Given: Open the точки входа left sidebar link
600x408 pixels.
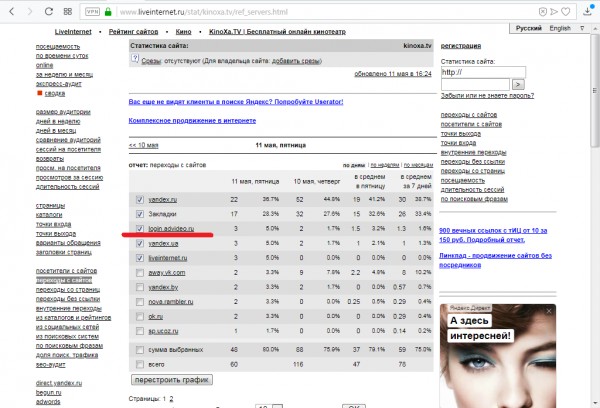Looking at the screenshot, I should (53, 224).
